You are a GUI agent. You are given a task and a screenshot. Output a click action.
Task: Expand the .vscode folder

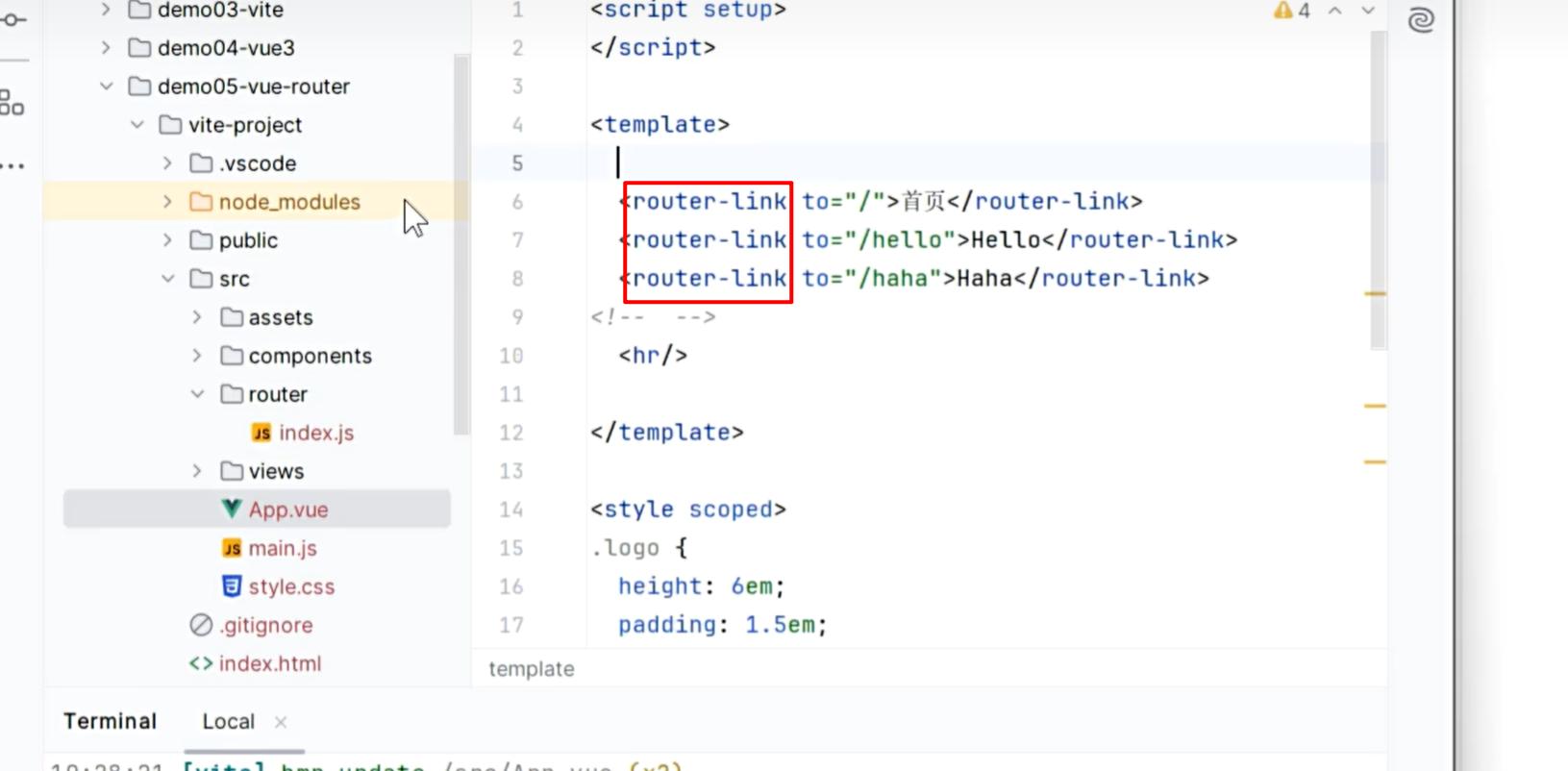pyautogui.click(x=168, y=163)
